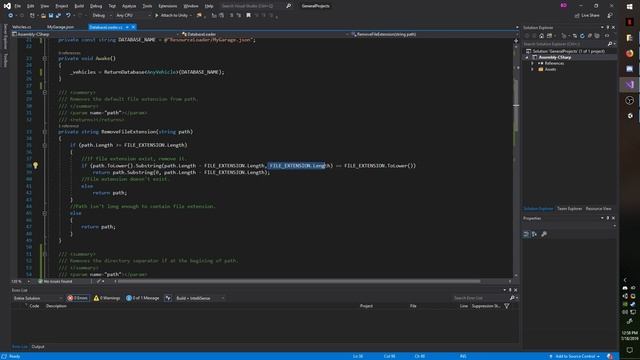Switch to the MyGarage.json tab
This screenshot has height=360, width=640.
[60, 27]
